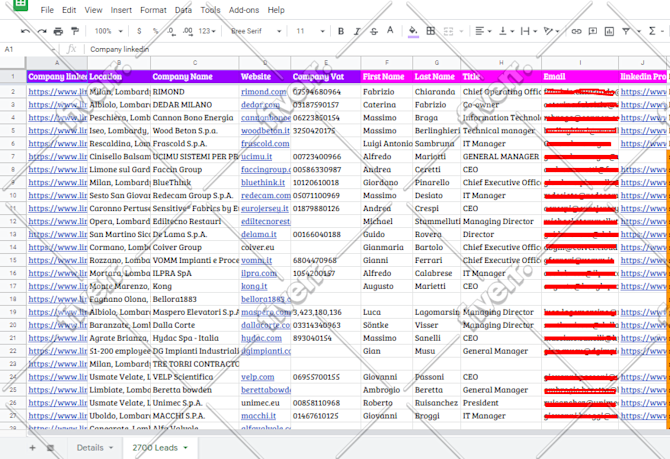This screenshot has width=670, height=459.
Task: Open the Add-ons menu
Action: pyautogui.click(x=244, y=10)
